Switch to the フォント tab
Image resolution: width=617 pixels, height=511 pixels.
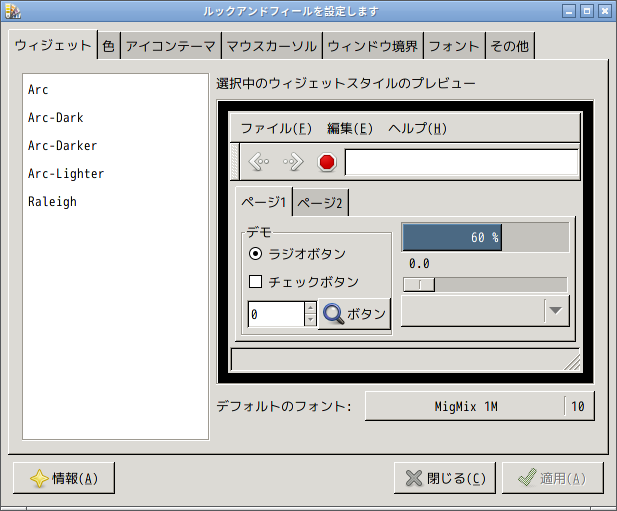454,46
